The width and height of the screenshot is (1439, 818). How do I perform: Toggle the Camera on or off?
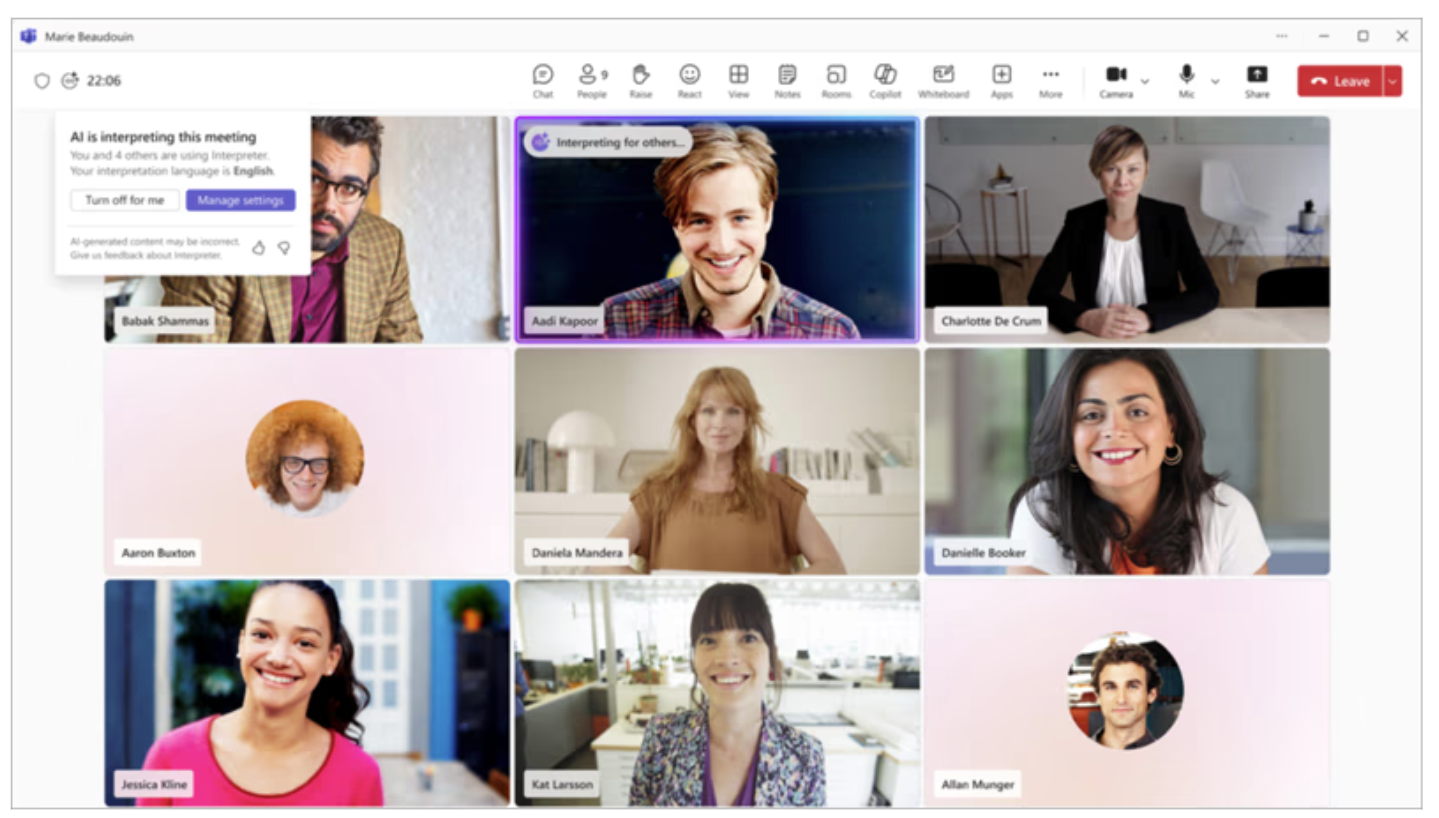tap(1116, 80)
